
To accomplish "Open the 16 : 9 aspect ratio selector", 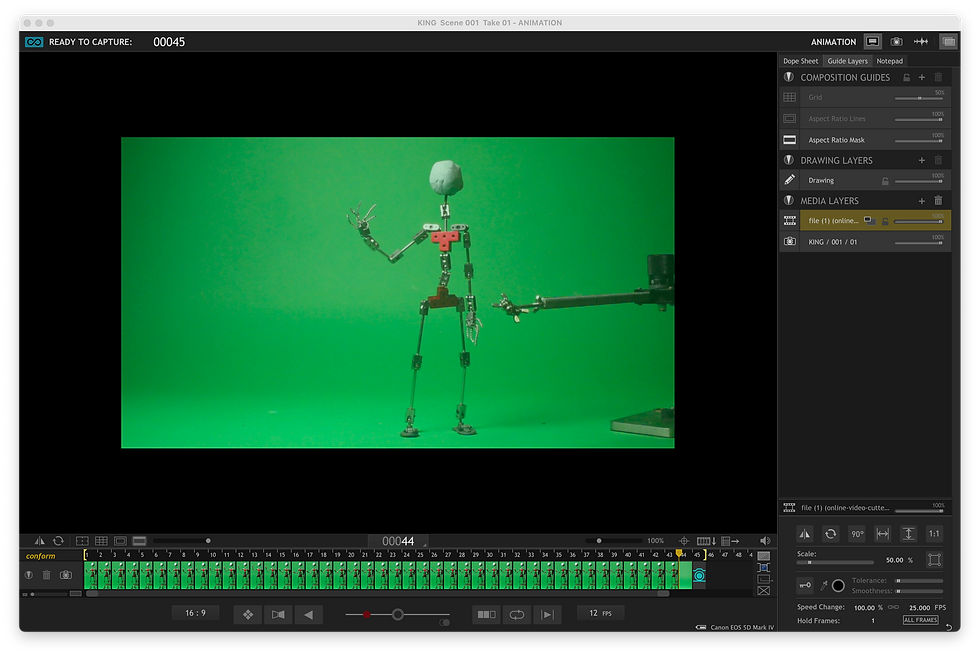I will 195,614.
